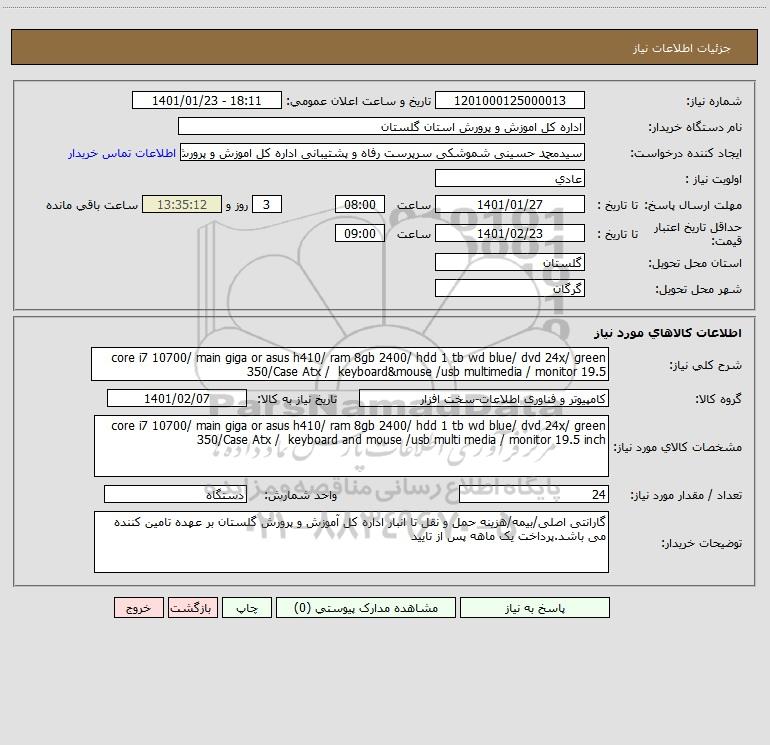Click the پاسخ به نیاز button
This screenshot has width=770, height=745.
pyautogui.click(x=535, y=607)
